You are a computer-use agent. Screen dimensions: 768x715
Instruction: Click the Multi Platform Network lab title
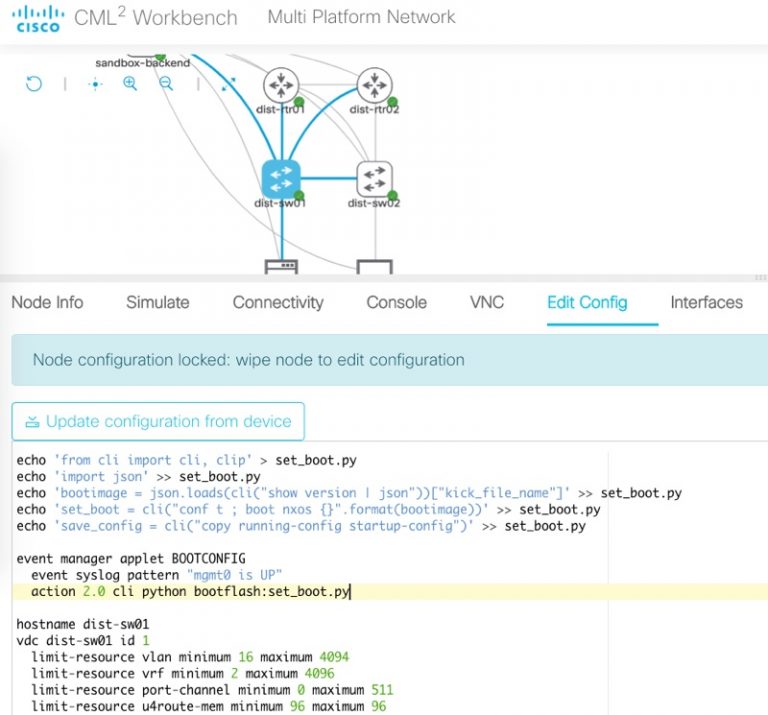pos(361,17)
